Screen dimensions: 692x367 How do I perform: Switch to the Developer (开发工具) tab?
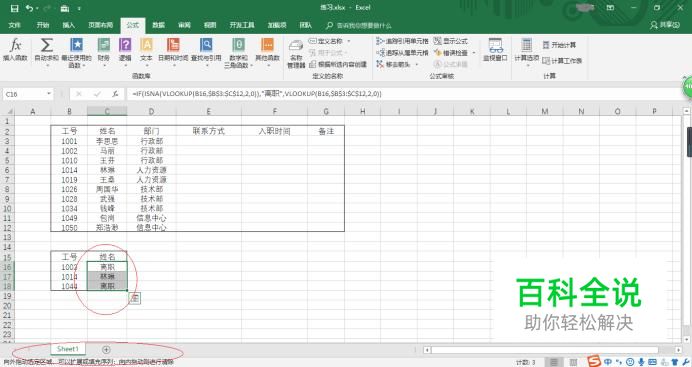242,25
